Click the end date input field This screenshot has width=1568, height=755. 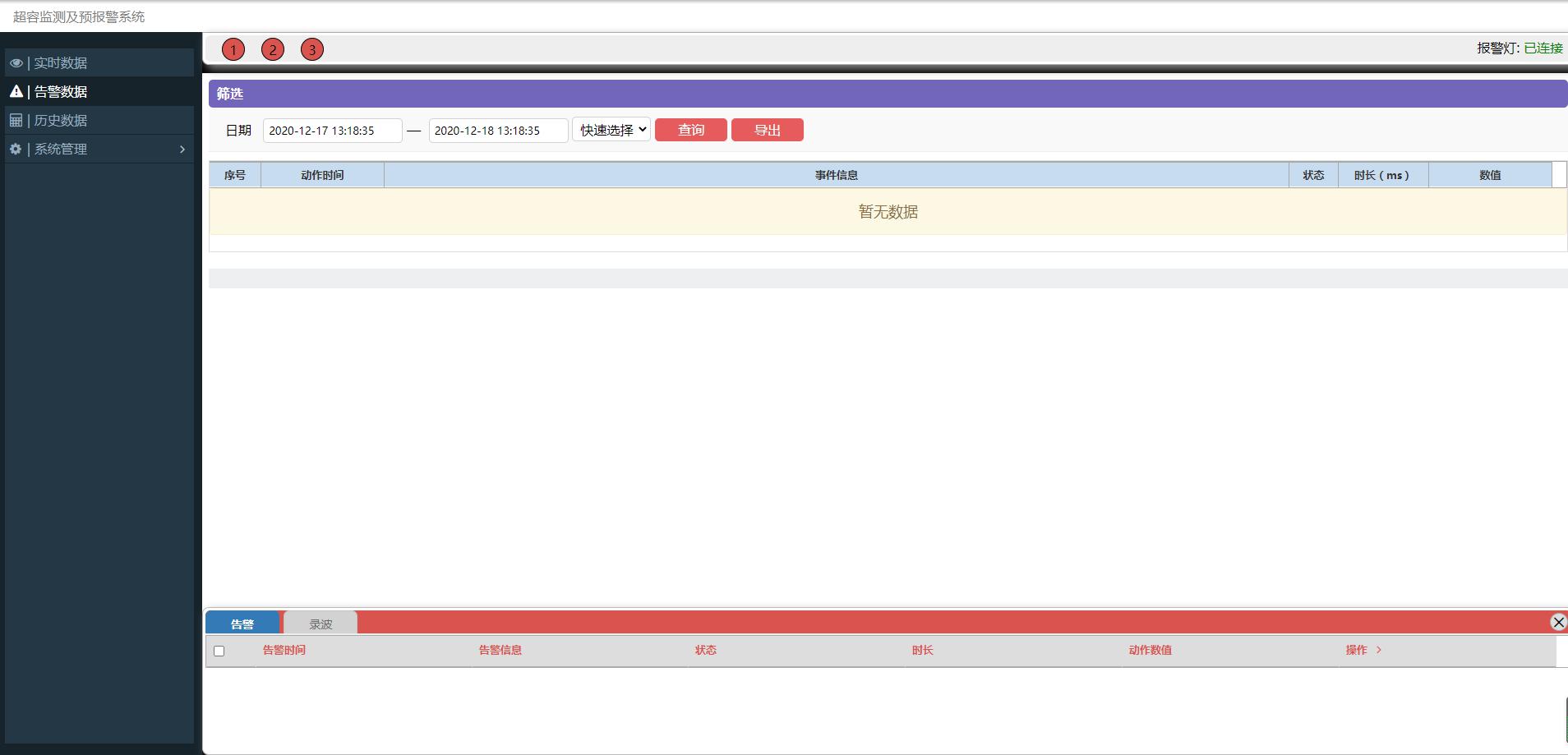tap(498, 131)
